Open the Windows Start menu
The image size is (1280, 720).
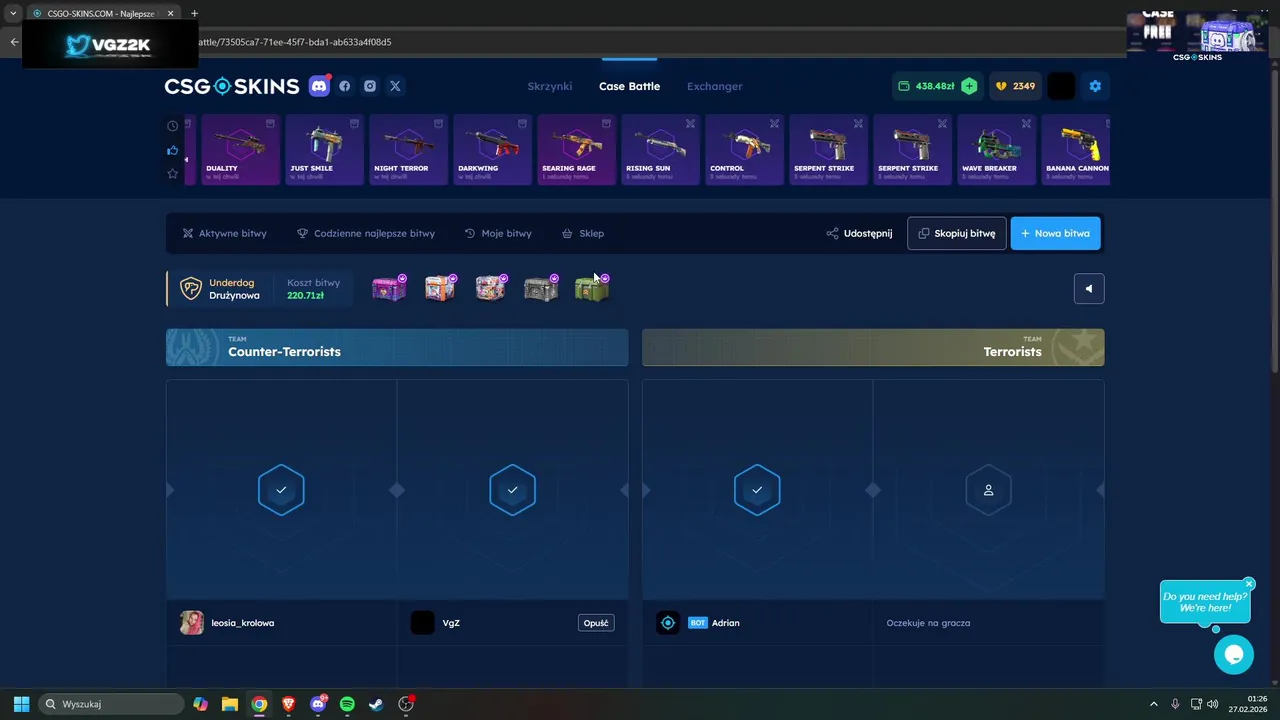21,704
